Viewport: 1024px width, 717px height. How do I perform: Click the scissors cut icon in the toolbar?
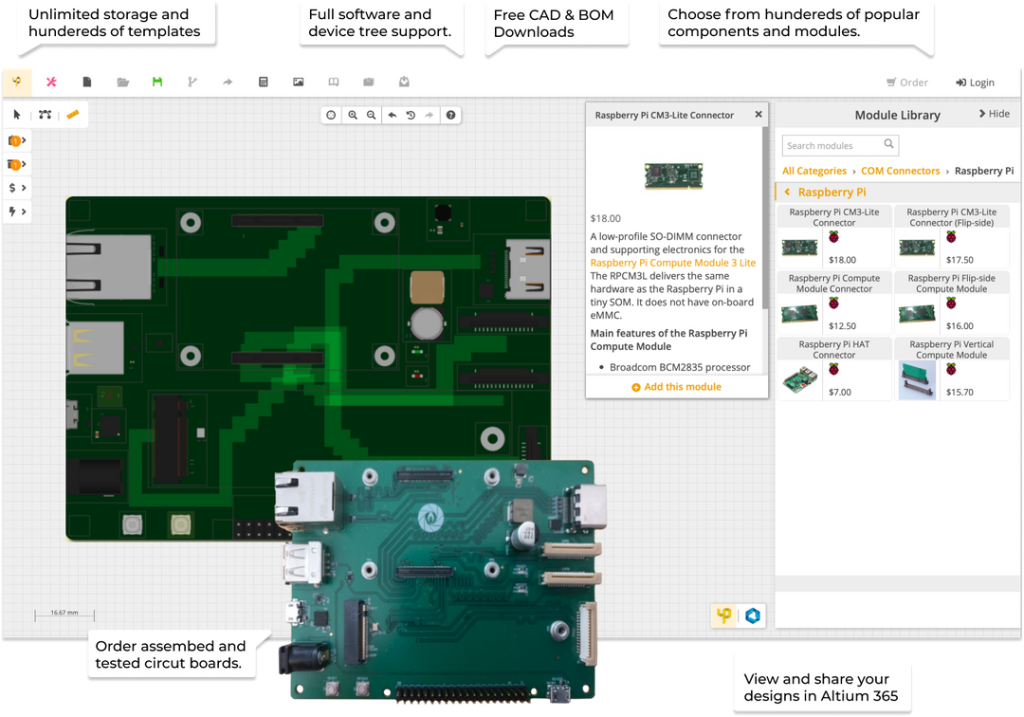(52, 81)
